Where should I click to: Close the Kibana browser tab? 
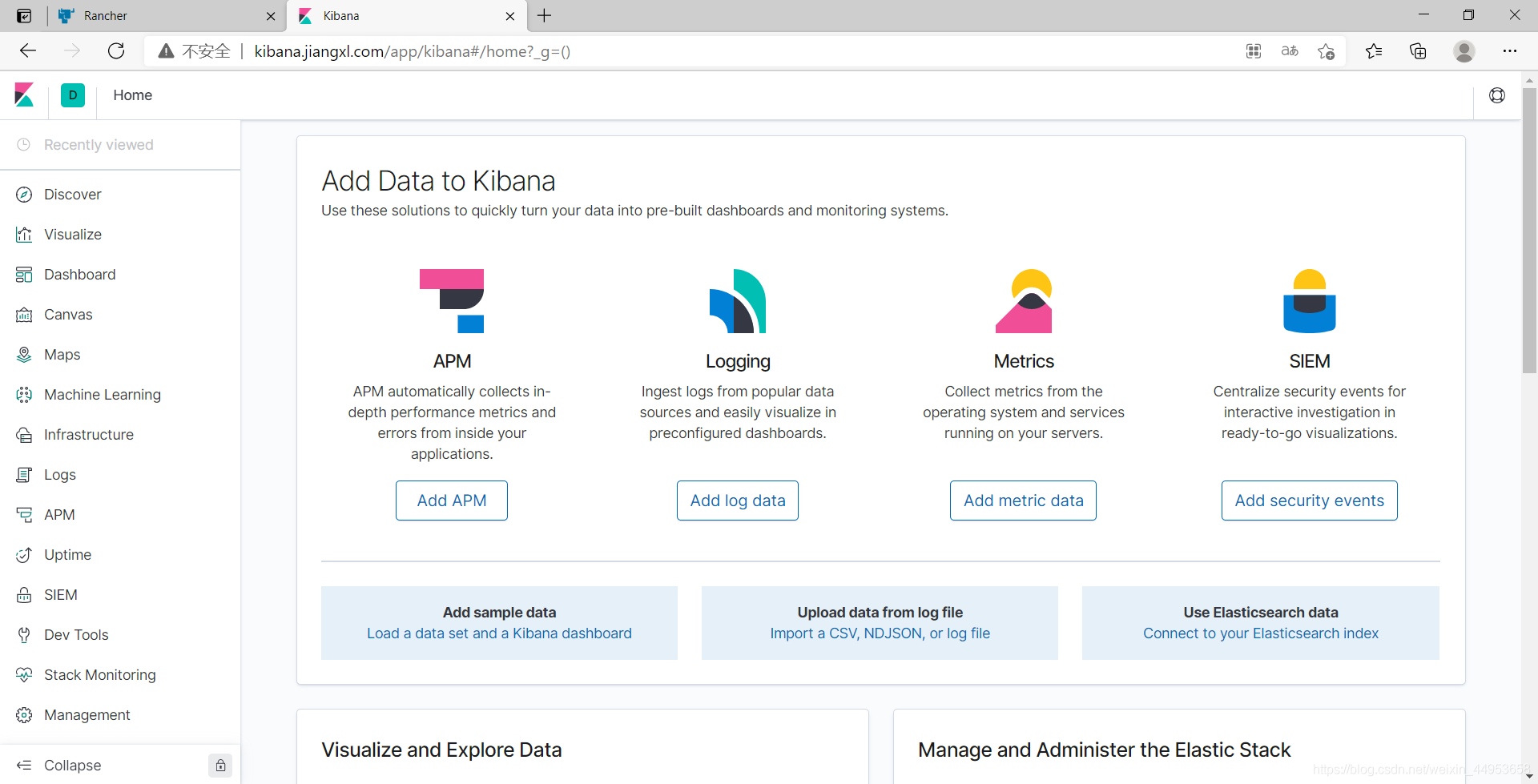pyautogui.click(x=510, y=16)
